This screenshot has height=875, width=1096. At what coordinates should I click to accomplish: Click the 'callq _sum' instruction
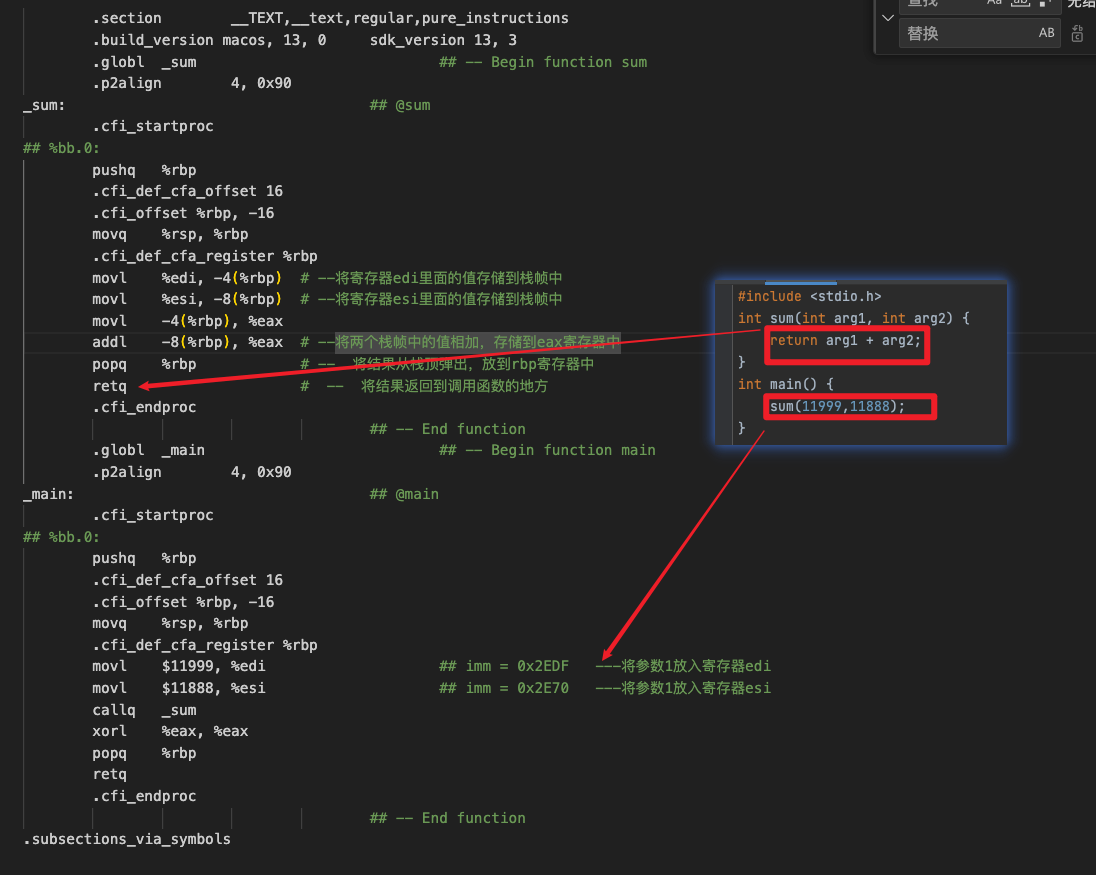pos(144,710)
